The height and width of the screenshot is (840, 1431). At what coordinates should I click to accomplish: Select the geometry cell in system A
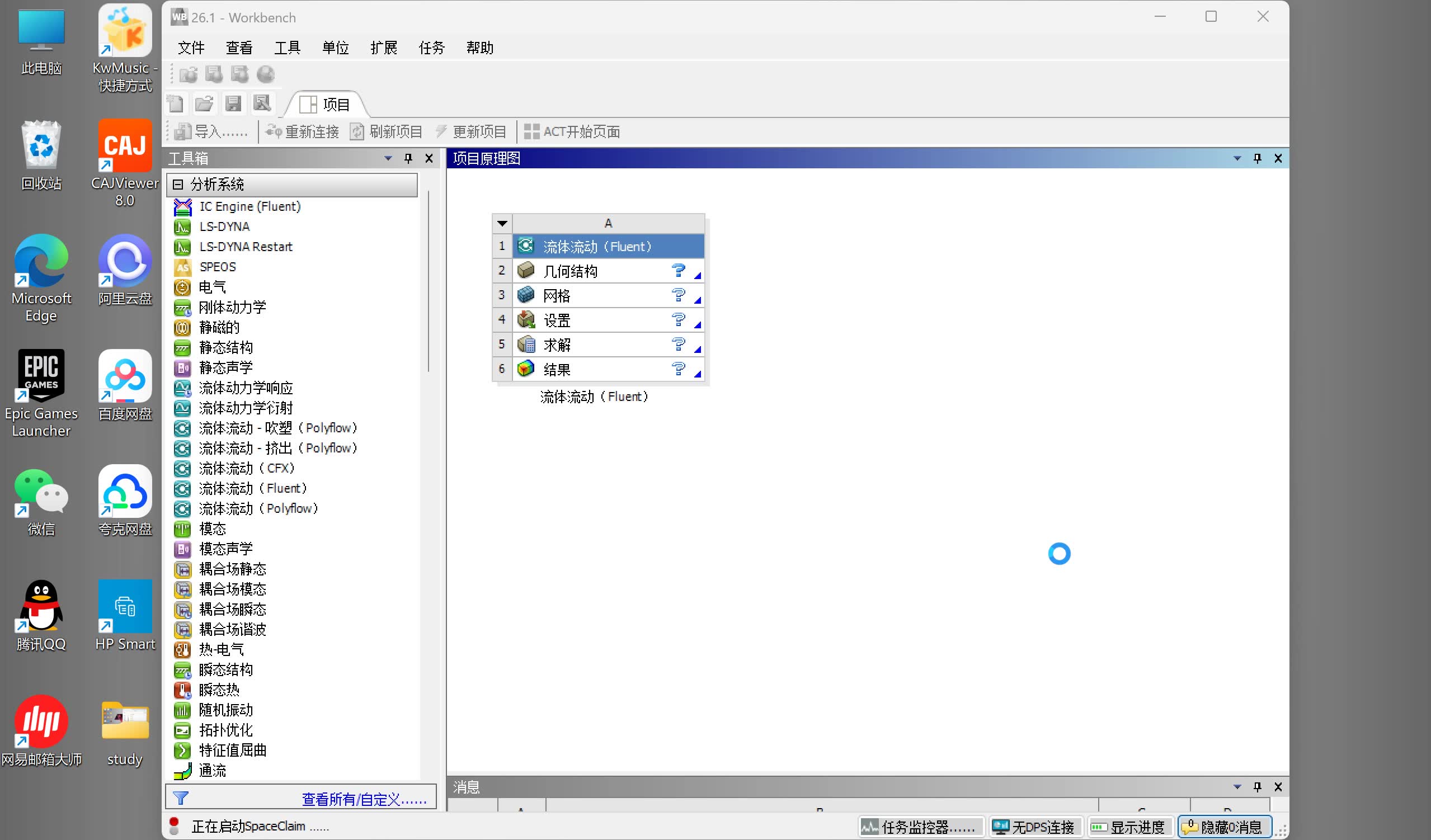click(x=570, y=271)
